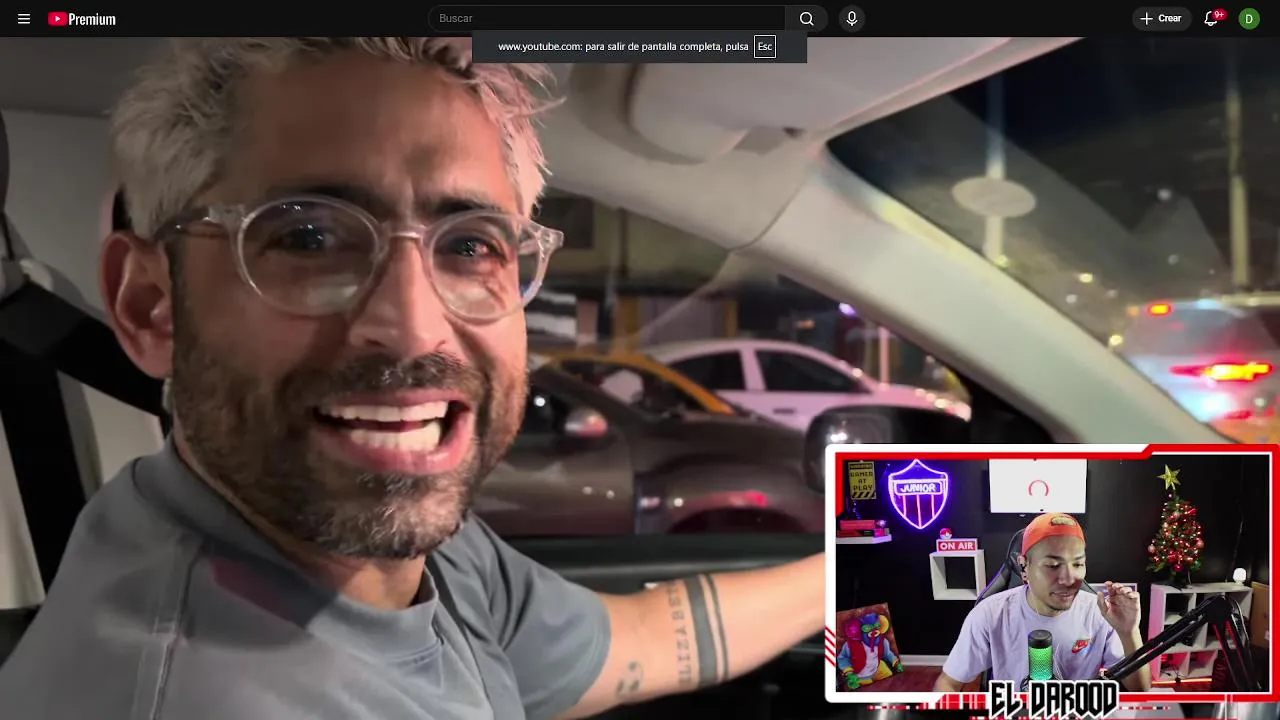Click the magnifying glass search button

pyautogui.click(x=807, y=18)
